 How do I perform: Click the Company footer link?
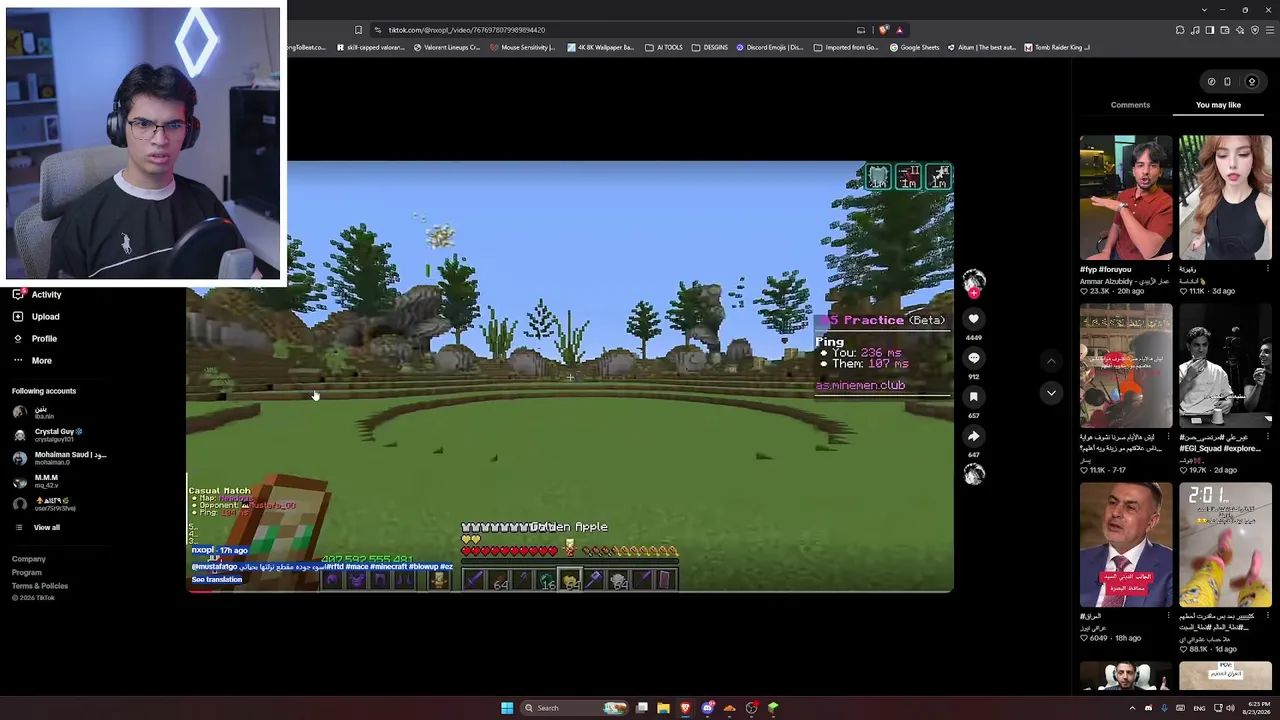(29, 559)
